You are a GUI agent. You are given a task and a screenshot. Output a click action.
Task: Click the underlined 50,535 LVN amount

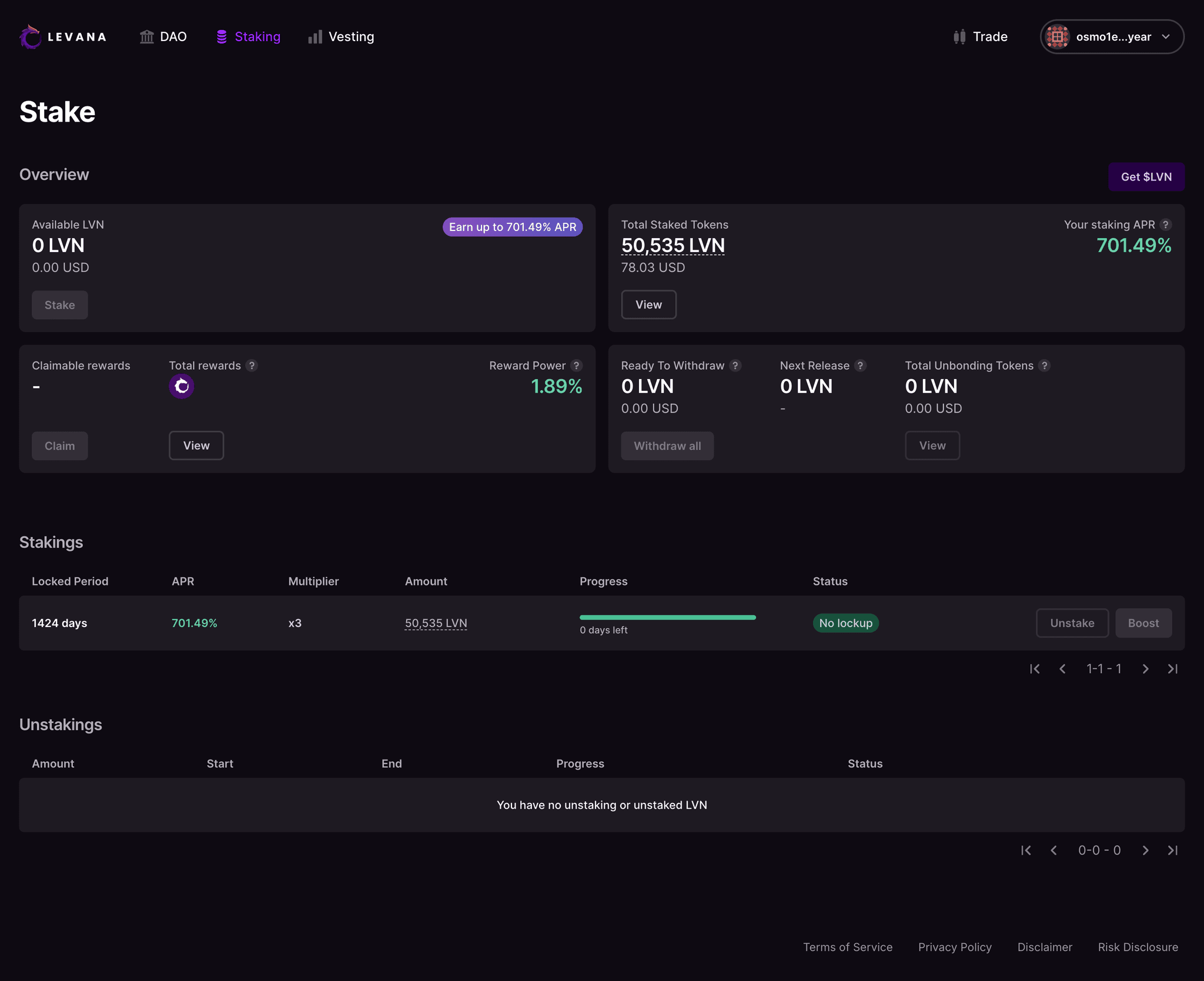click(x=435, y=623)
